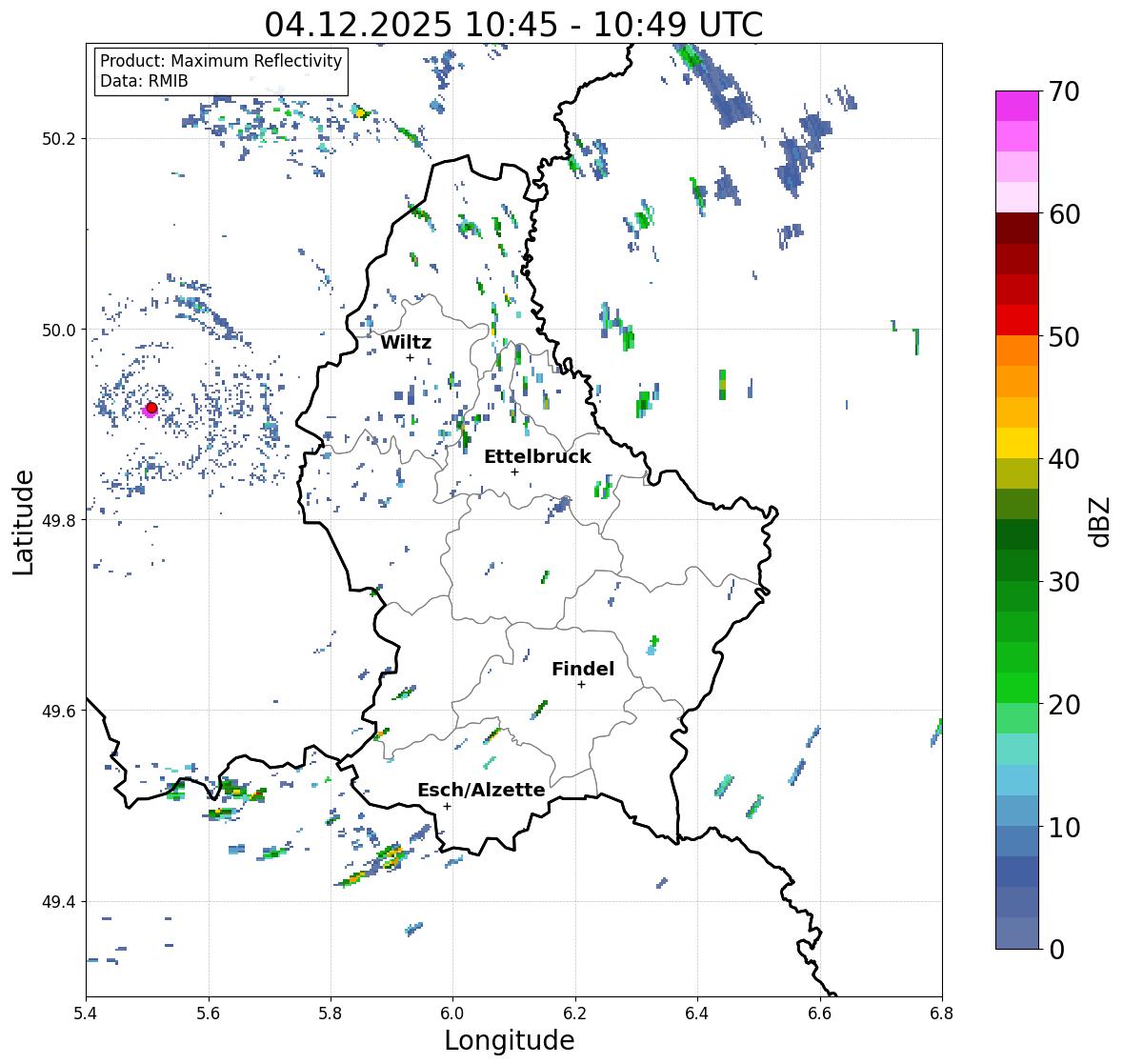
Task: Click the 6.2 longitude tick label
Action: [575, 1014]
